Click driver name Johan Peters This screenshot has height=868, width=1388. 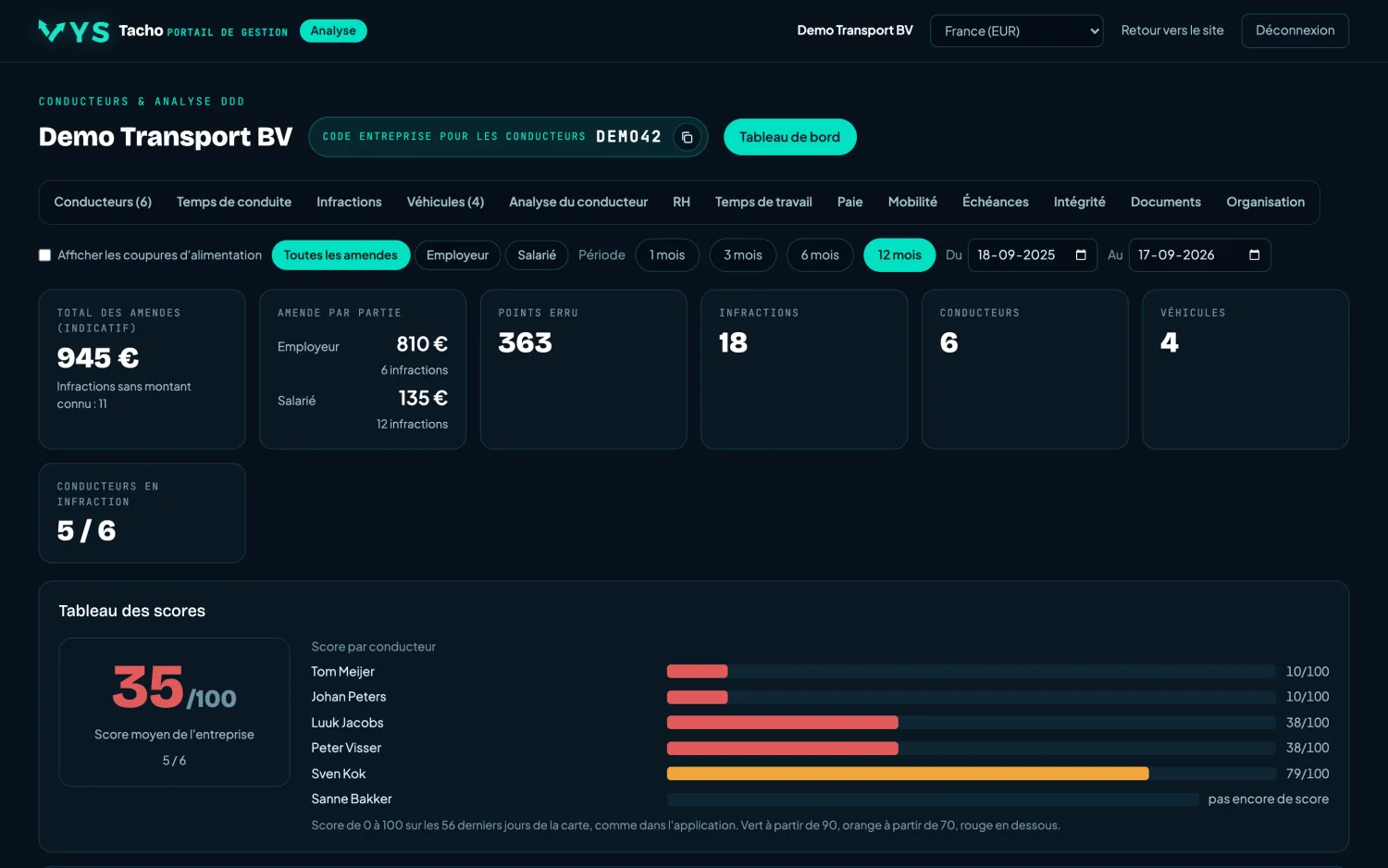[x=349, y=697]
